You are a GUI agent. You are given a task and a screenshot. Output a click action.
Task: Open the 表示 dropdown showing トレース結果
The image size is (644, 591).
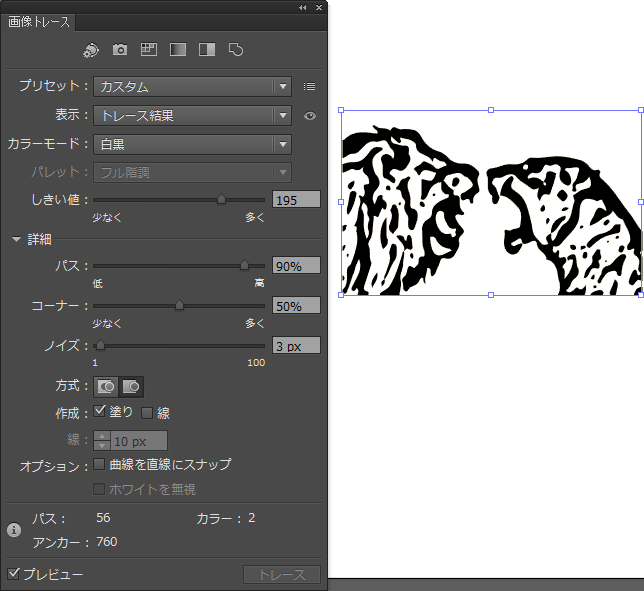pos(192,116)
